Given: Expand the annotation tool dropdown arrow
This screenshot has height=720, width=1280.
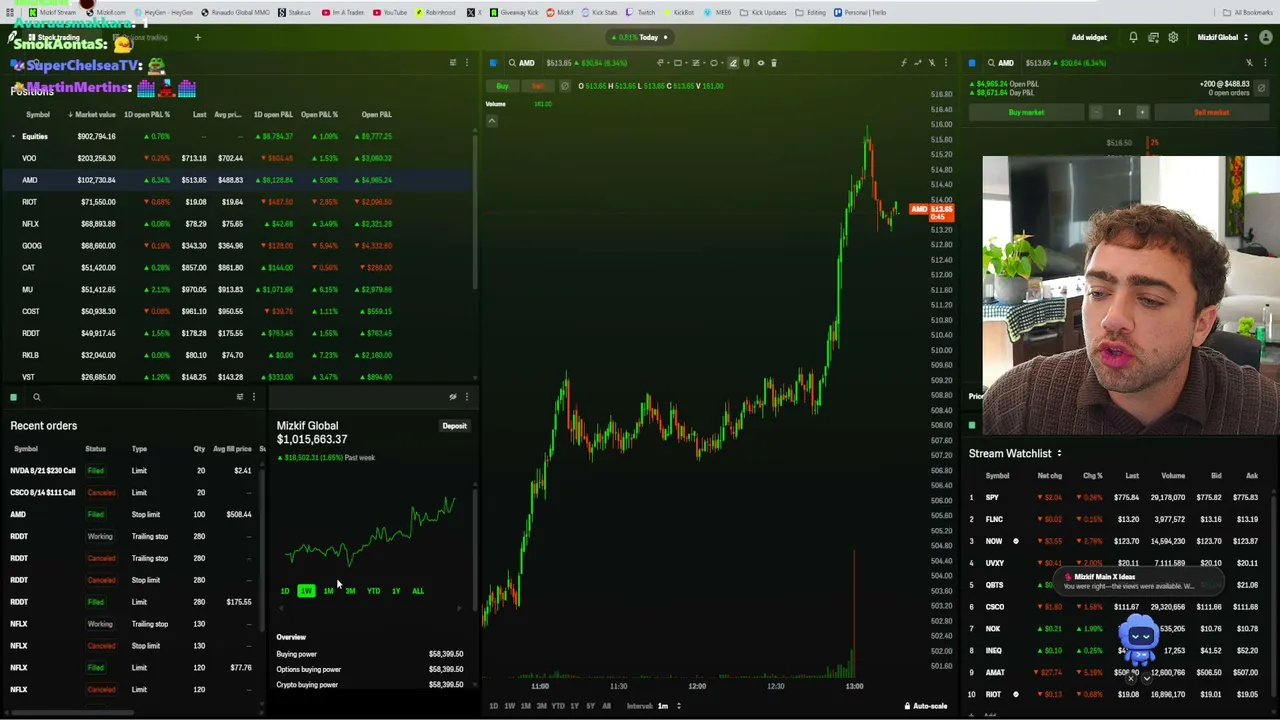Looking at the screenshot, I should (668, 63).
